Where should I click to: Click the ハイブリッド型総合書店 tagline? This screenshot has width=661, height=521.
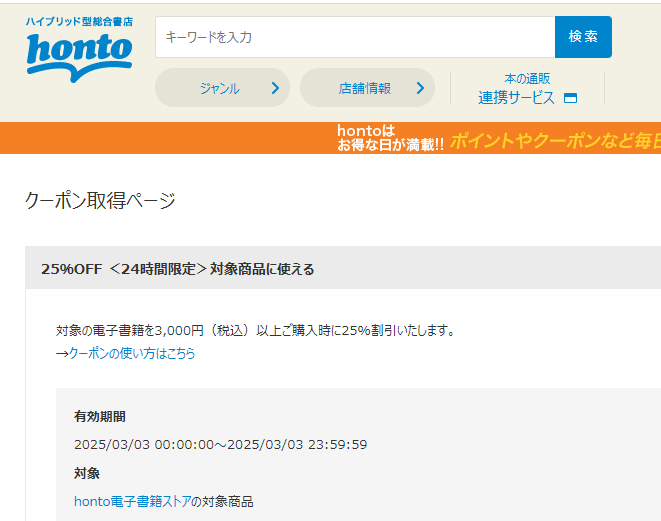pyautogui.click(x=79, y=21)
